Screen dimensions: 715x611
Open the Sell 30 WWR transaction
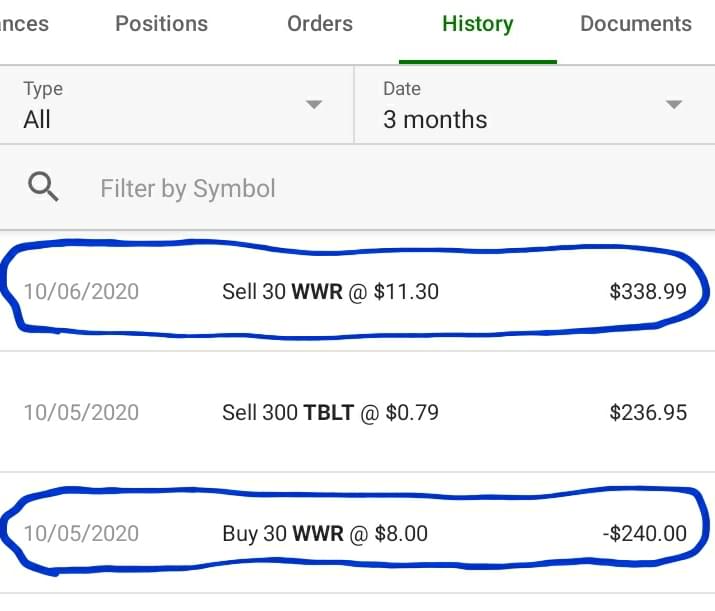(x=330, y=292)
